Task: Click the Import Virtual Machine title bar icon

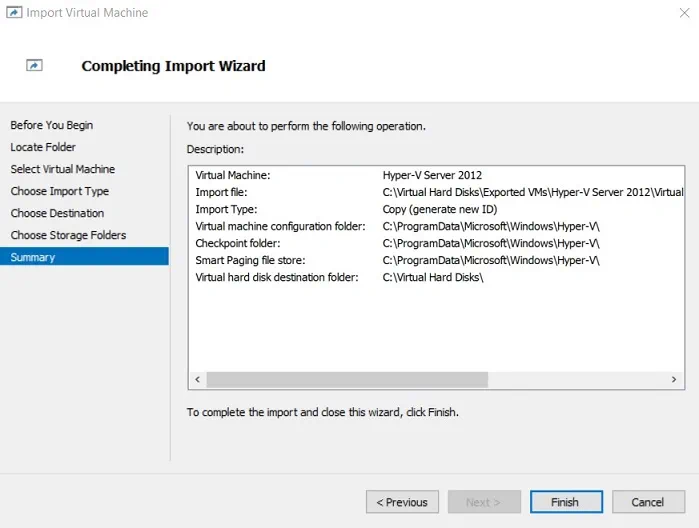Action: (13, 13)
